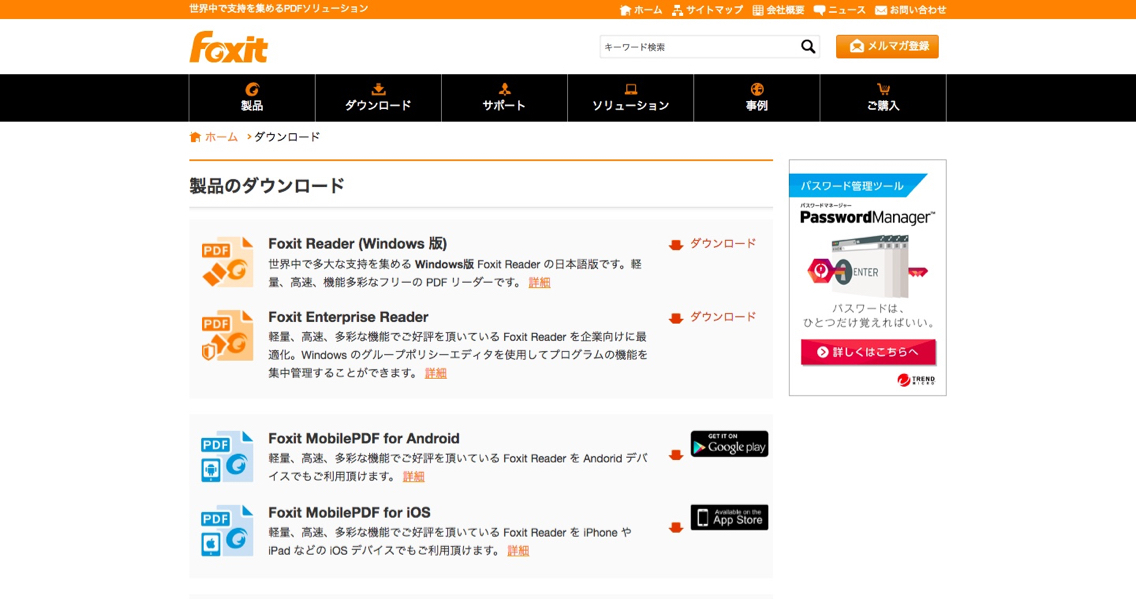Go to ご購入 in the navigation bar
The height and width of the screenshot is (599, 1136).
click(883, 98)
